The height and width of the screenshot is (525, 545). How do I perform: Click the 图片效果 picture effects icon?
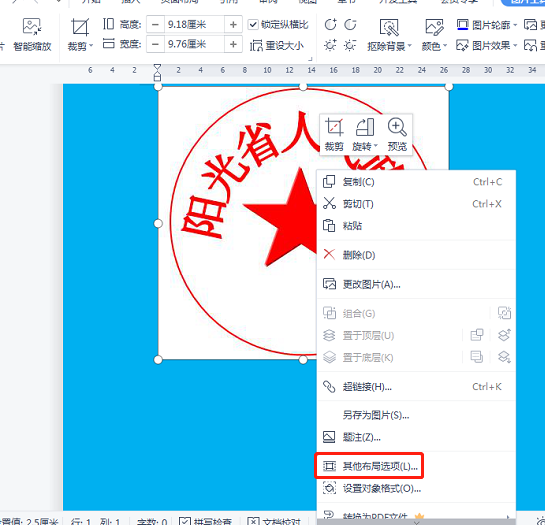(463, 45)
